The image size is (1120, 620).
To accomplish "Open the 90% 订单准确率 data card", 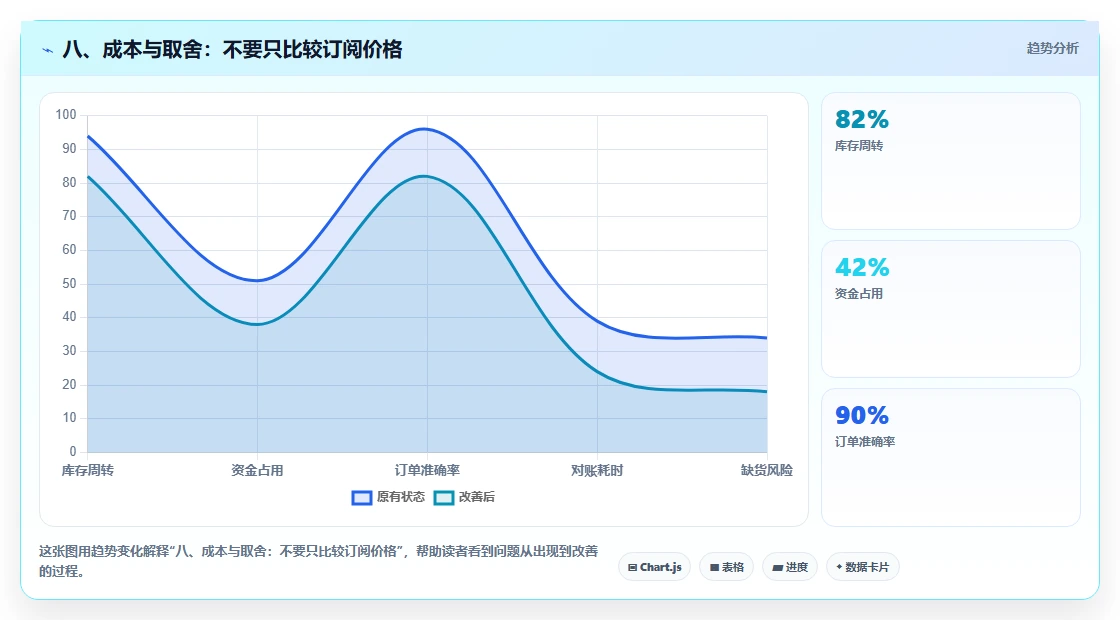I will (x=951, y=457).
